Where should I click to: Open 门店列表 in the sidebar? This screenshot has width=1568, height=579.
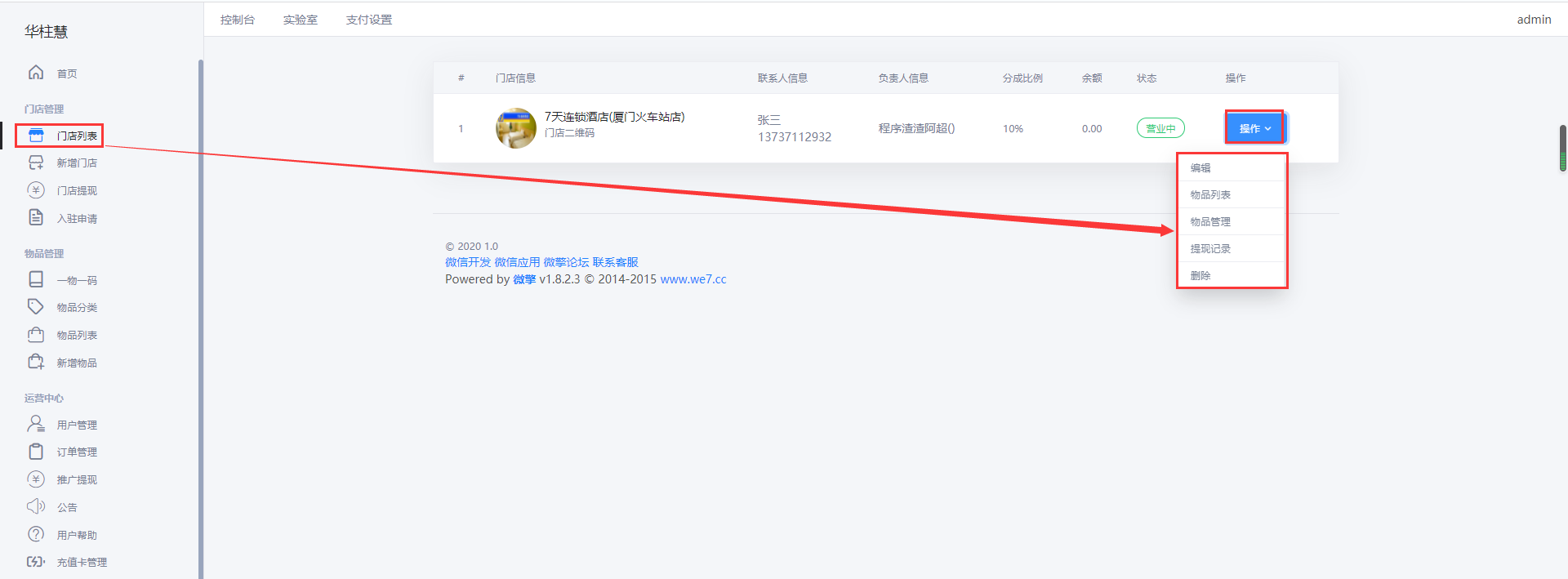[x=77, y=136]
